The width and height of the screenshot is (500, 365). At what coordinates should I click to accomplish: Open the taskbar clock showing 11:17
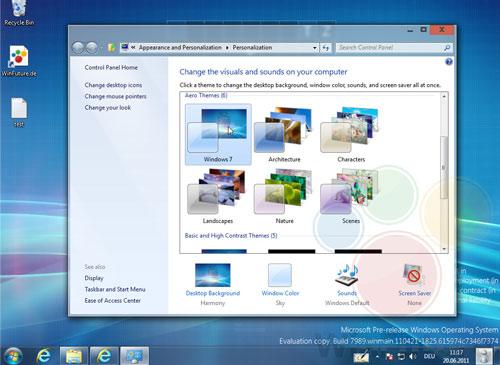456,356
